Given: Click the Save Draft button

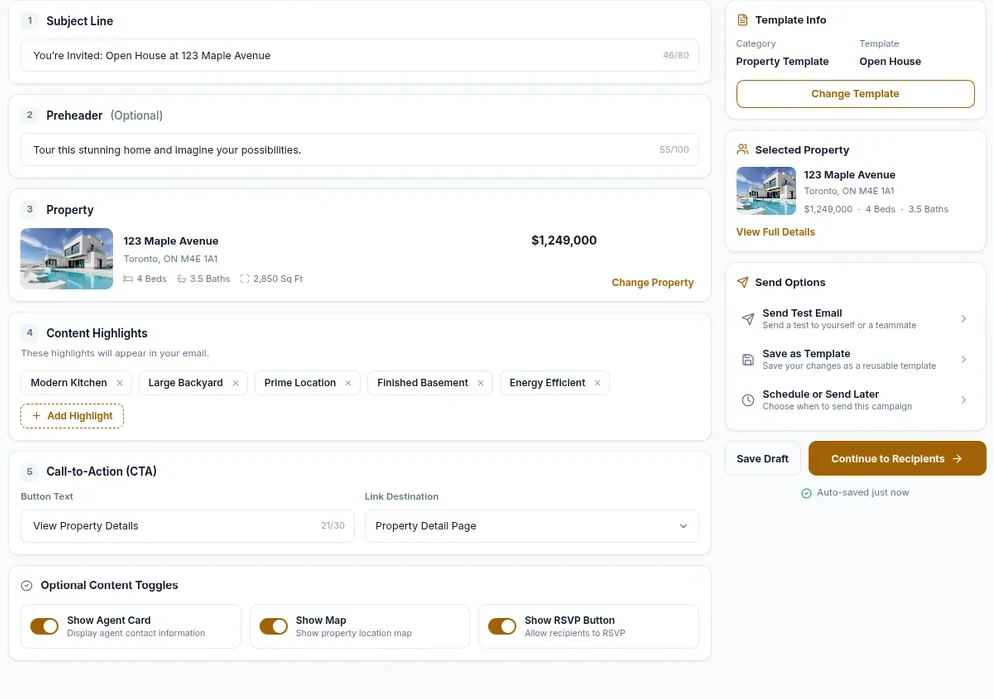Looking at the screenshot, I should click(x=763, y=459).
